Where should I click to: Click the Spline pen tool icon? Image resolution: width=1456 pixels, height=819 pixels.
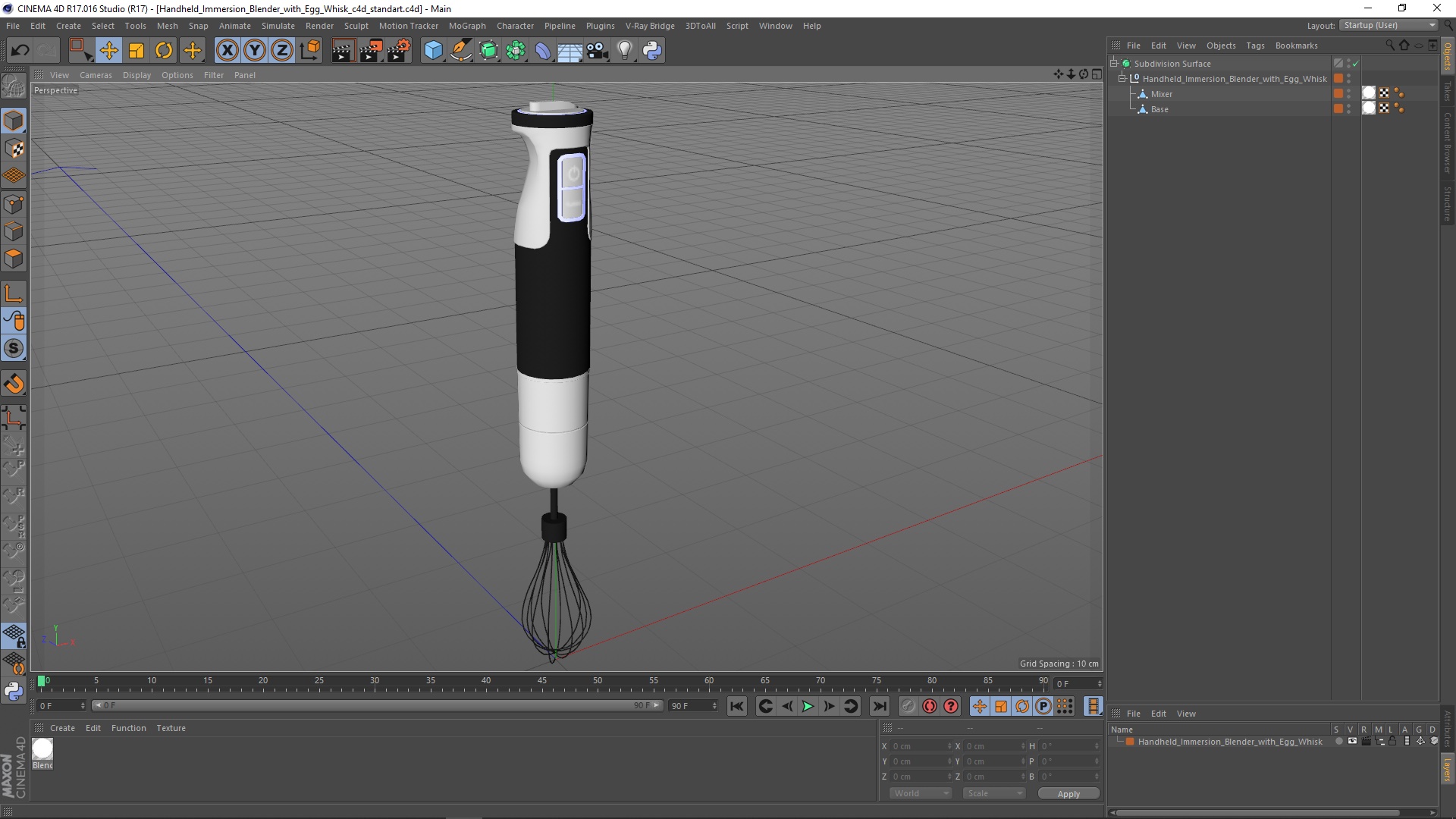tap(461, 51)
